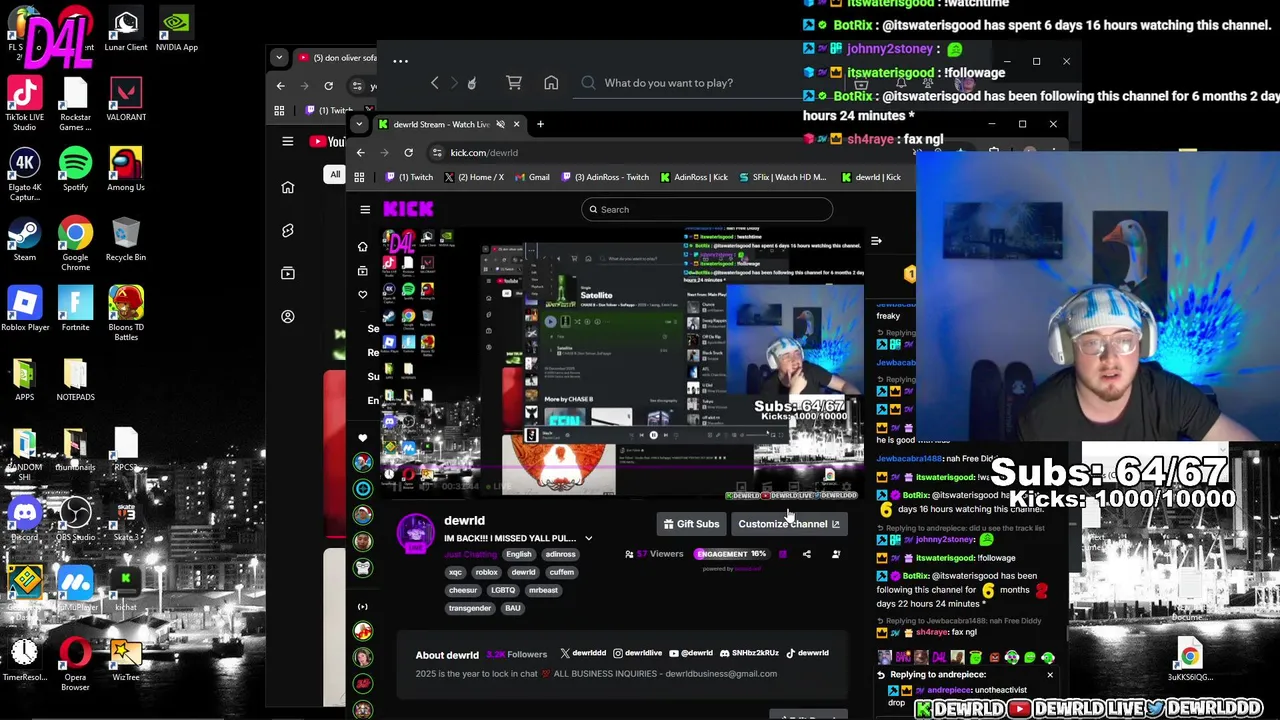Click the ENGAGEMENT 16% meter
The width and height of the screenshot is (1280, 720).
pyautogui.click(x=731, y=554)
